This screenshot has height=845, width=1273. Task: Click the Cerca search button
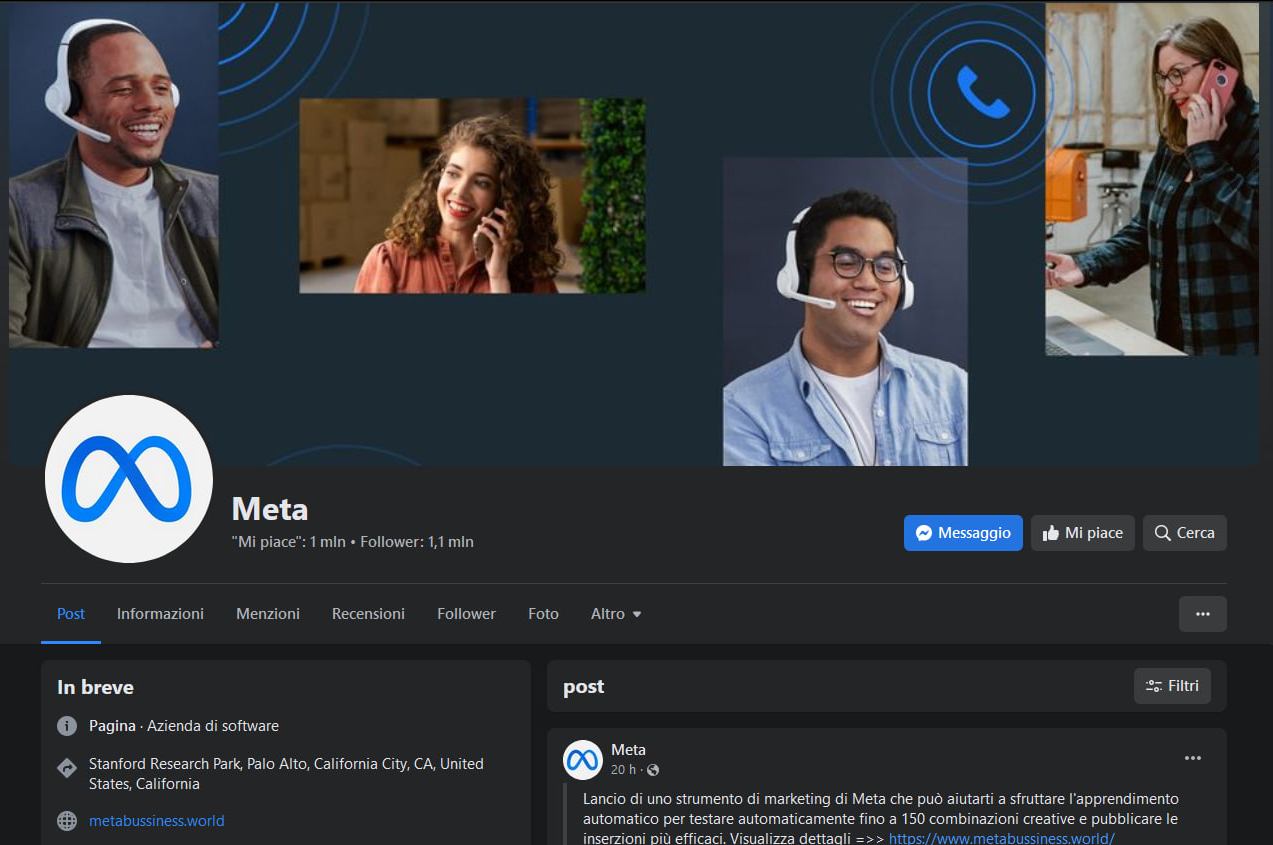coord(1185,533)
